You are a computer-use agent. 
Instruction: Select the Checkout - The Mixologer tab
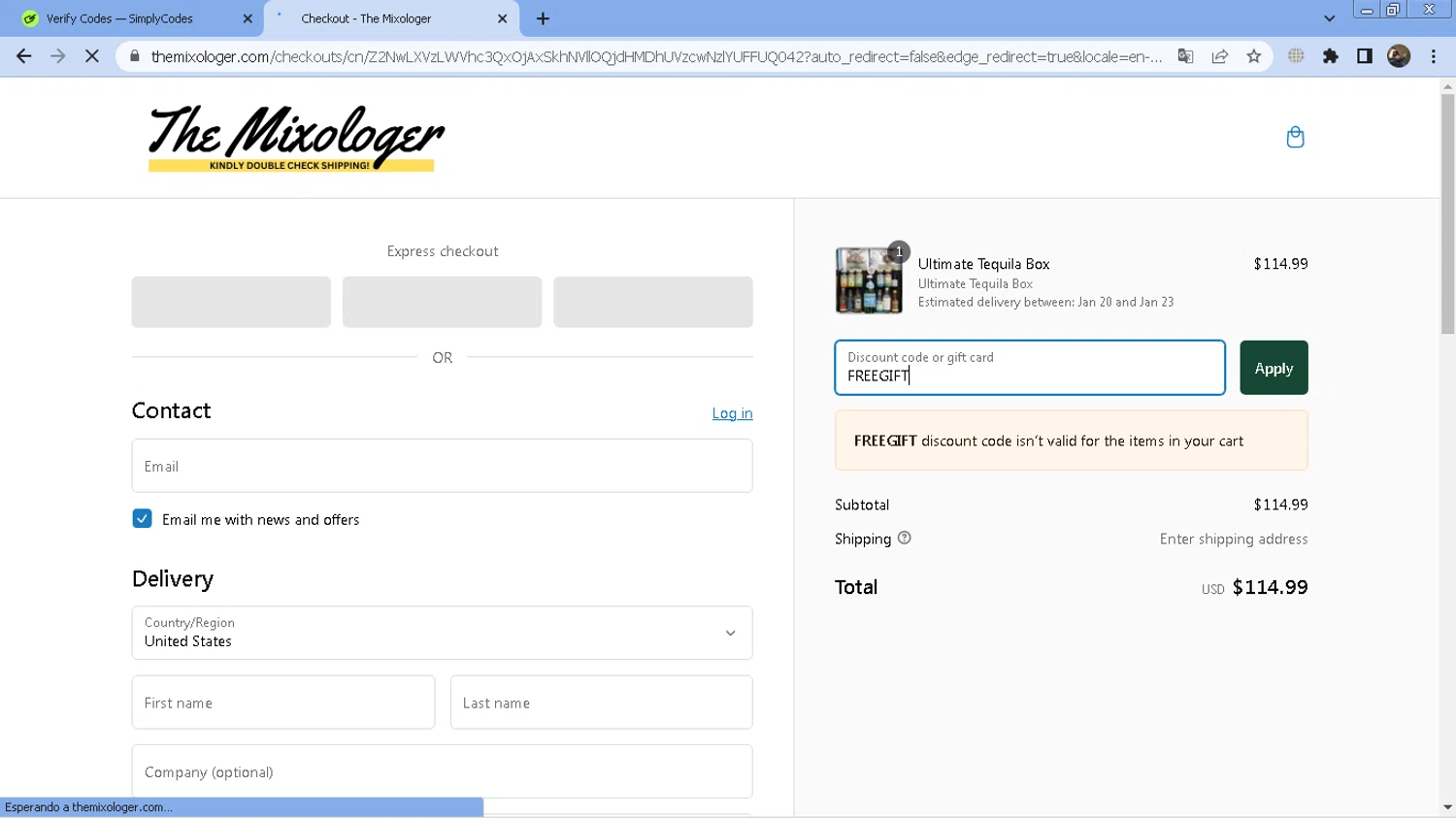392,18
